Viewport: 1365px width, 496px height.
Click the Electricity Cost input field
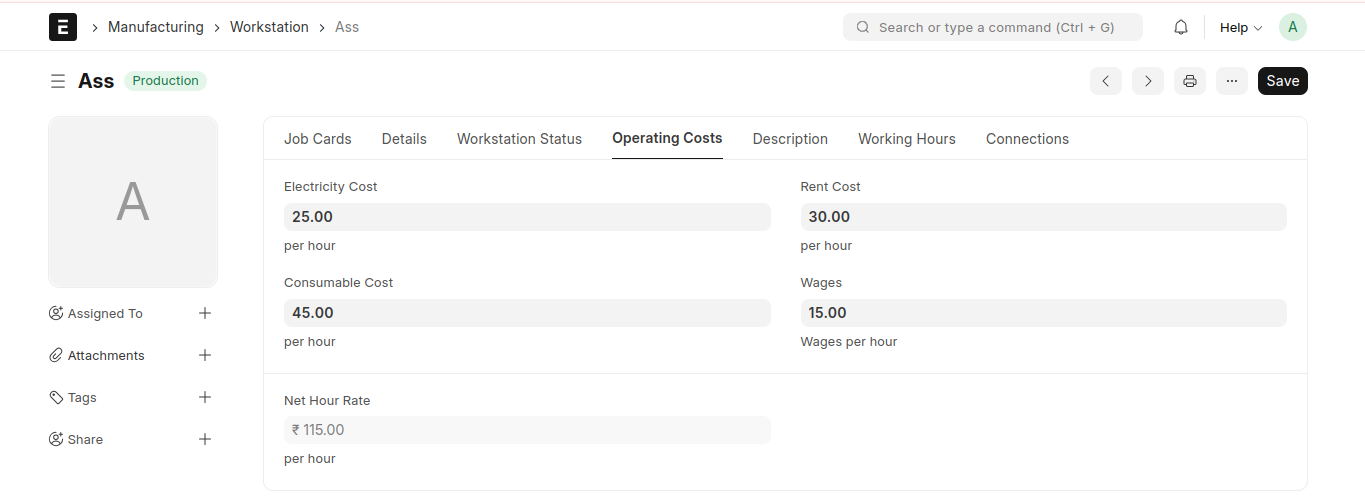(527, 217)
